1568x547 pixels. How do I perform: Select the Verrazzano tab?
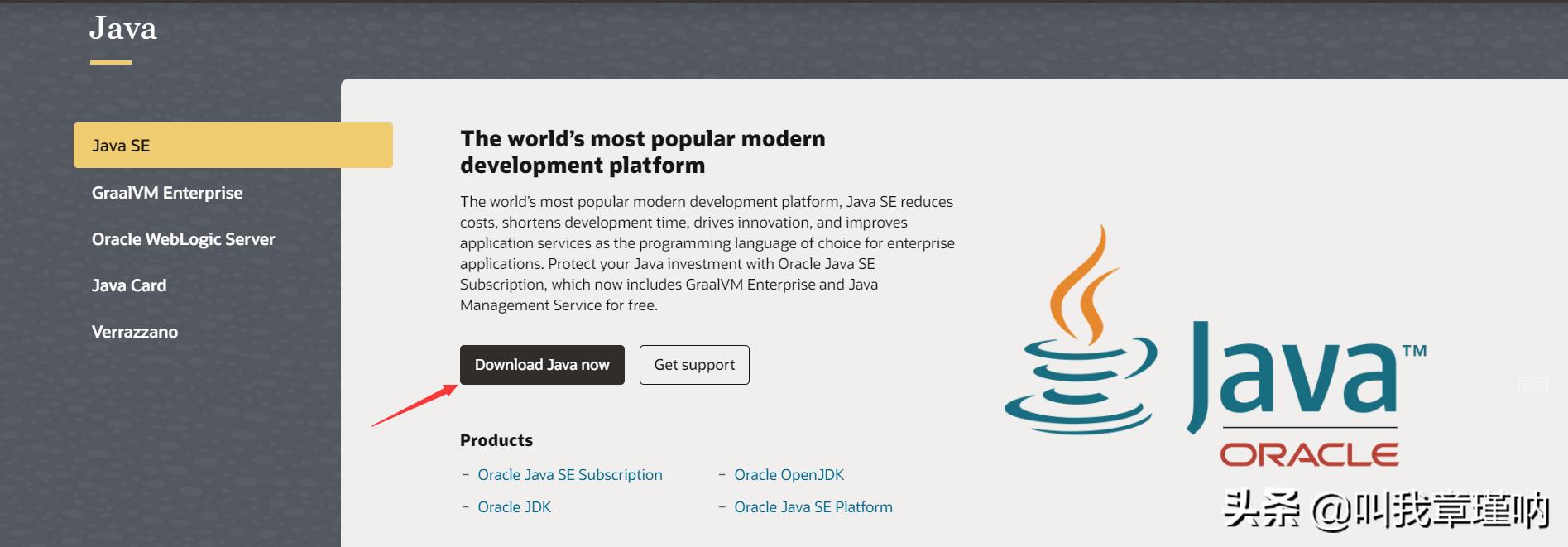tap(135, 332)
